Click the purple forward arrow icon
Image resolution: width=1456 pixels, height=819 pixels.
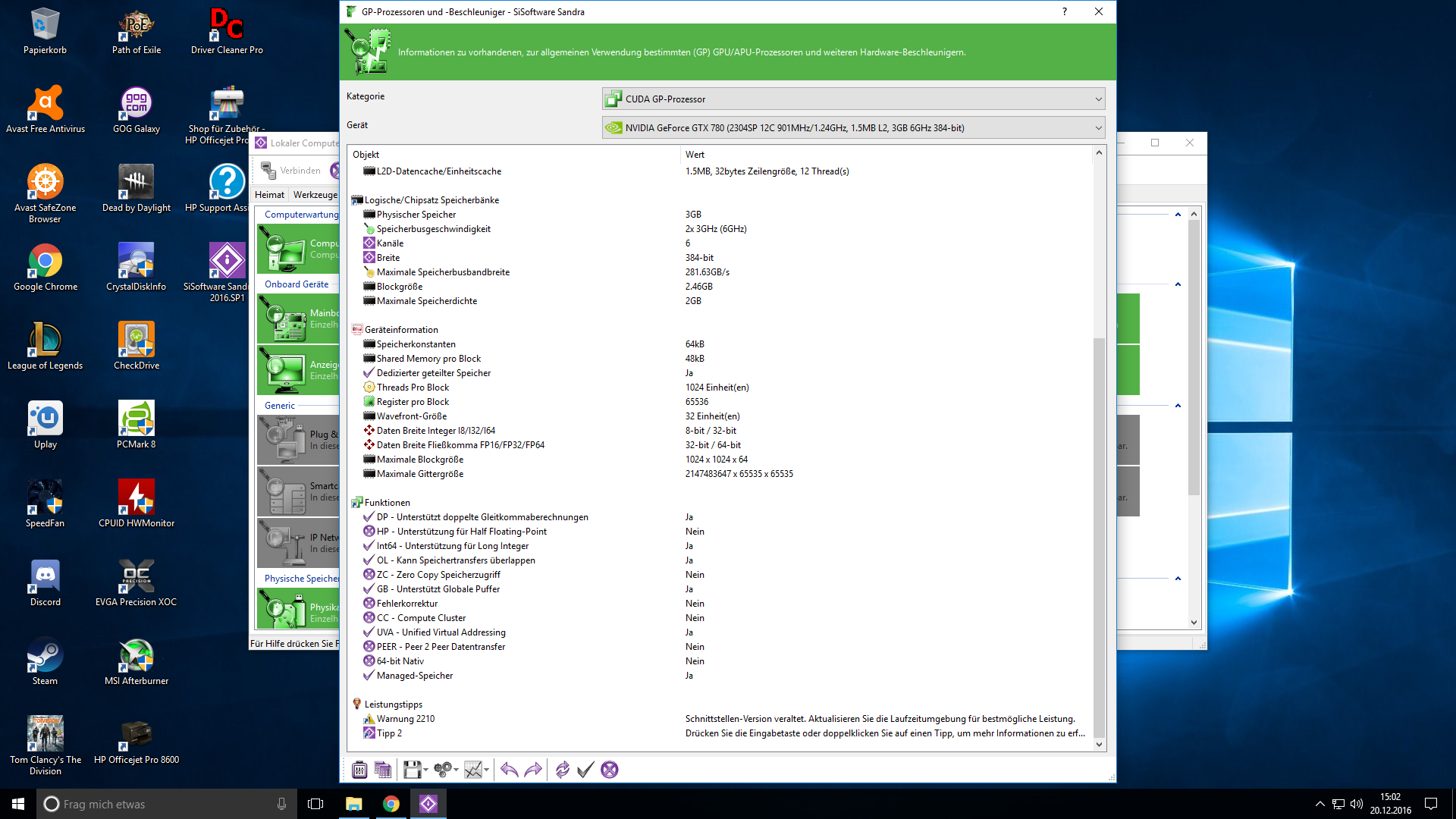click(x=534, y=770)
